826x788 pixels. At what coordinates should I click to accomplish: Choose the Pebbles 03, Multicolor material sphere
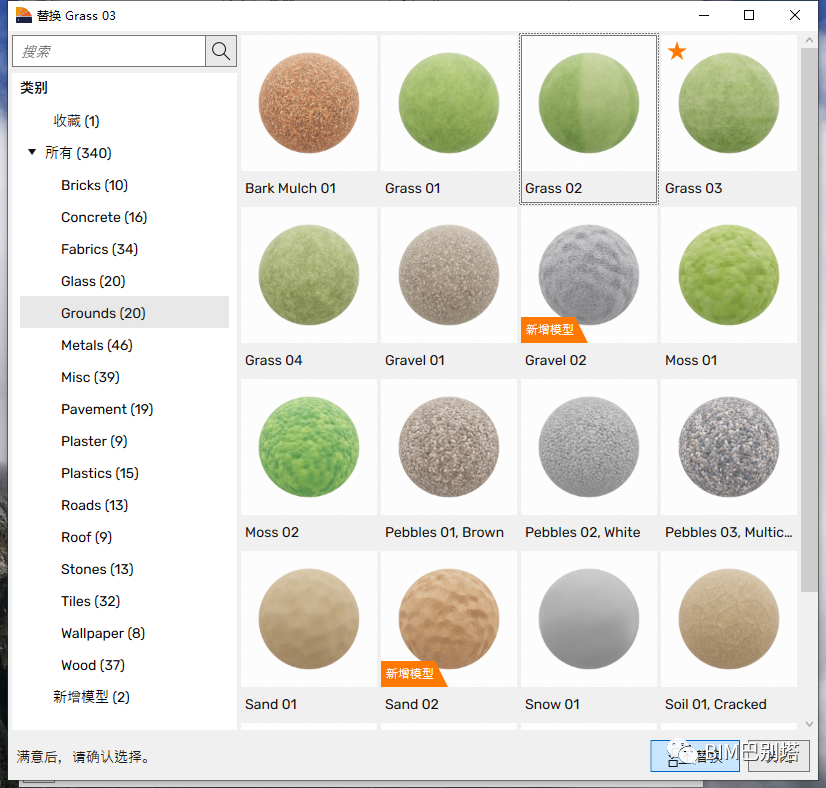click(x=729, y=447)
